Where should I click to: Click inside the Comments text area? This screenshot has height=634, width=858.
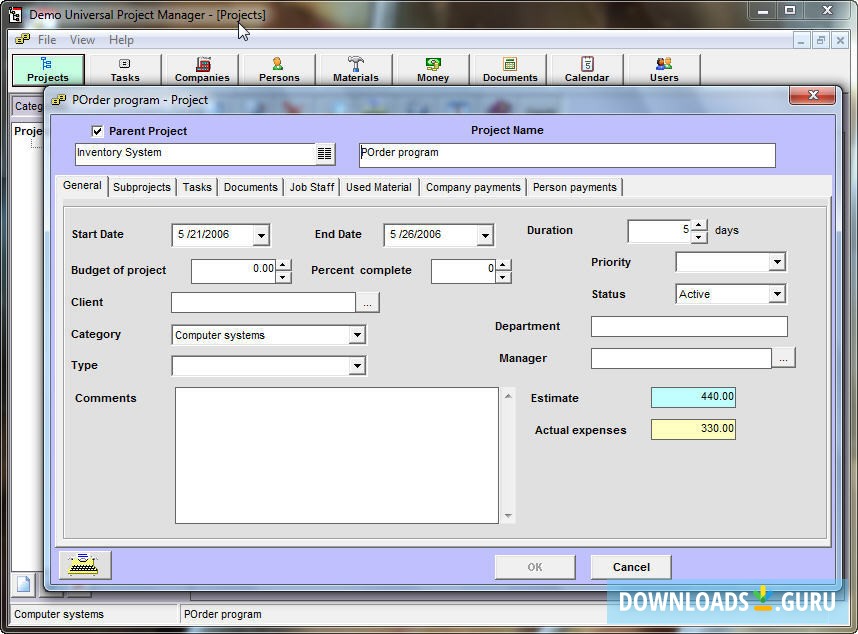pos(336,455)
